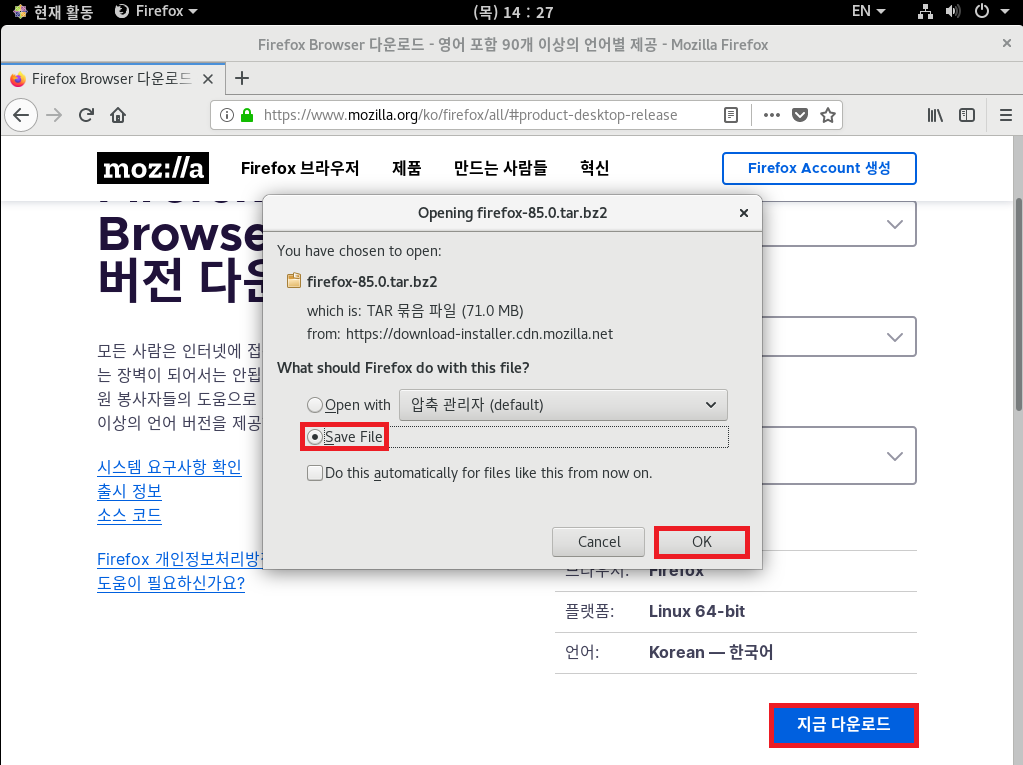The height and width of the screenshot is (765, 1023).
Task: Click the 지금 다운로드 button
Action: pyautogui.click(x=844, y=725)
